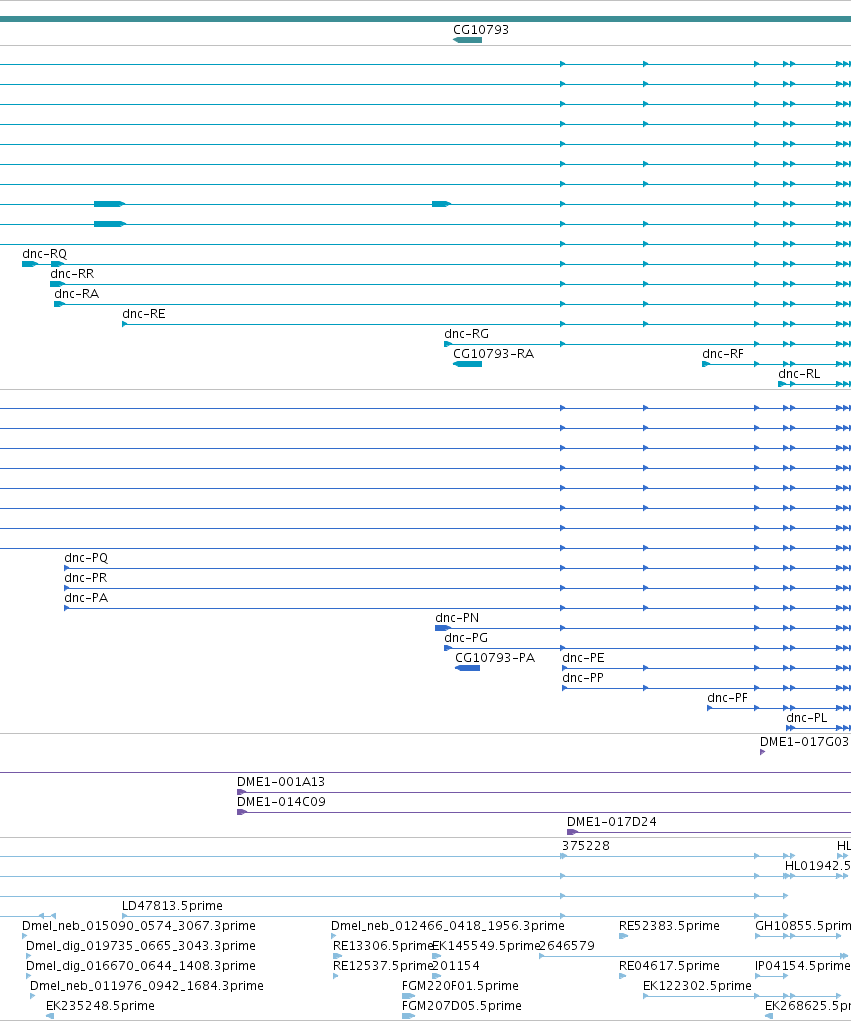Select the LD47813.5prime EST label
The width and height of the screenshot is (851, 1021).
(173, 906)
